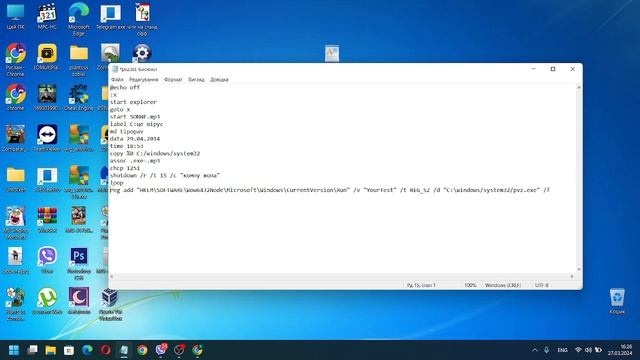
Task: Place cursor on 'start explorer' line
Action: click(x=133, y=102)
